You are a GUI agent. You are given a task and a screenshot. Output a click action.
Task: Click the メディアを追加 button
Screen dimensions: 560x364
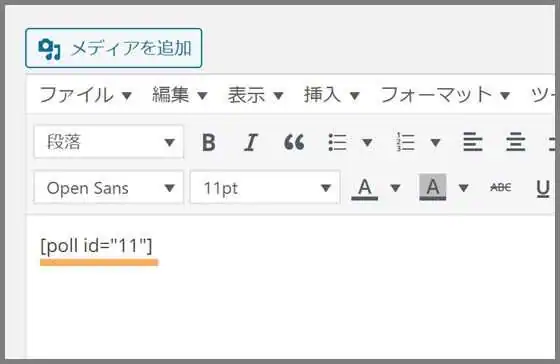[114, 48]
